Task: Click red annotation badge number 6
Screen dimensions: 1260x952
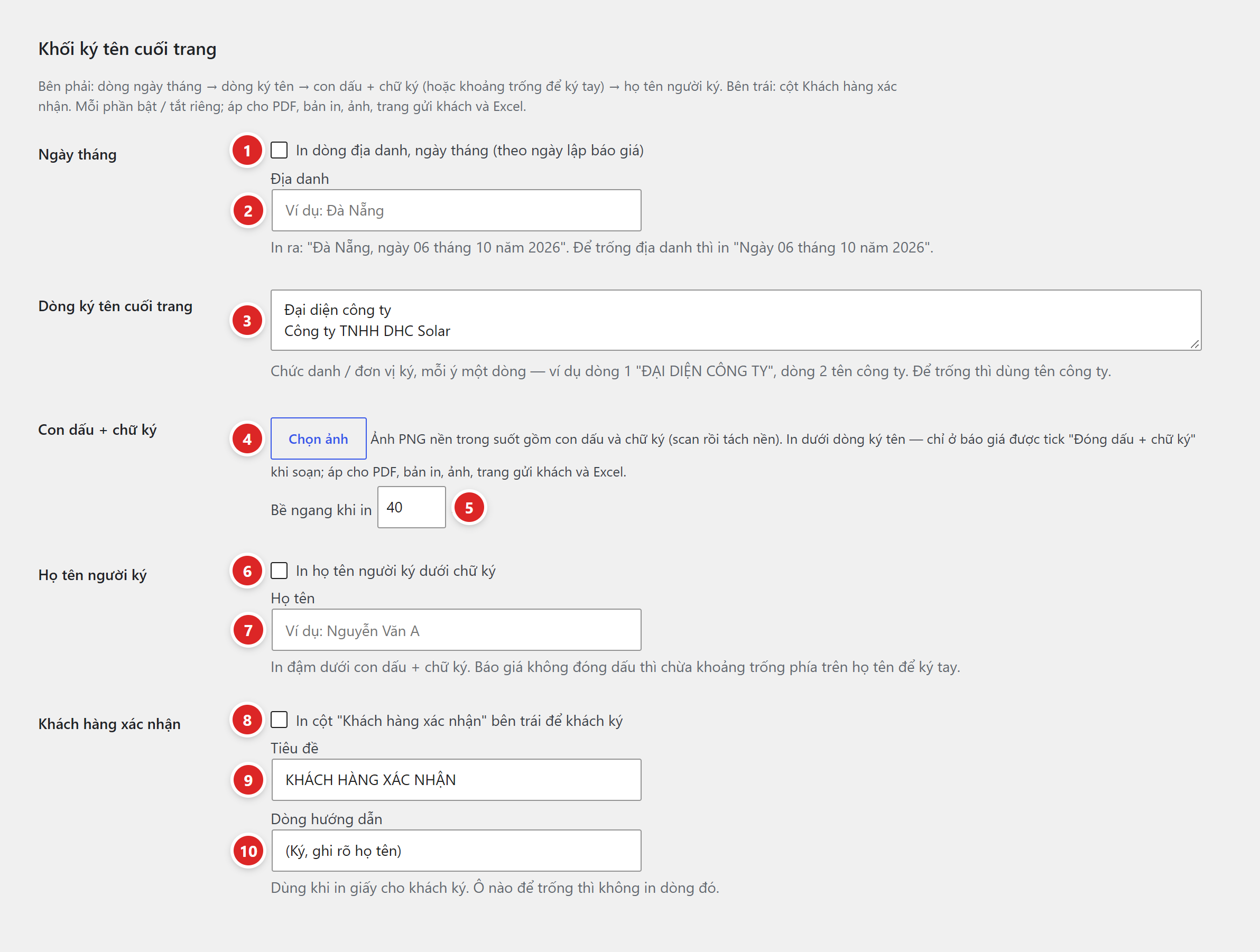Action: point(247,571)
